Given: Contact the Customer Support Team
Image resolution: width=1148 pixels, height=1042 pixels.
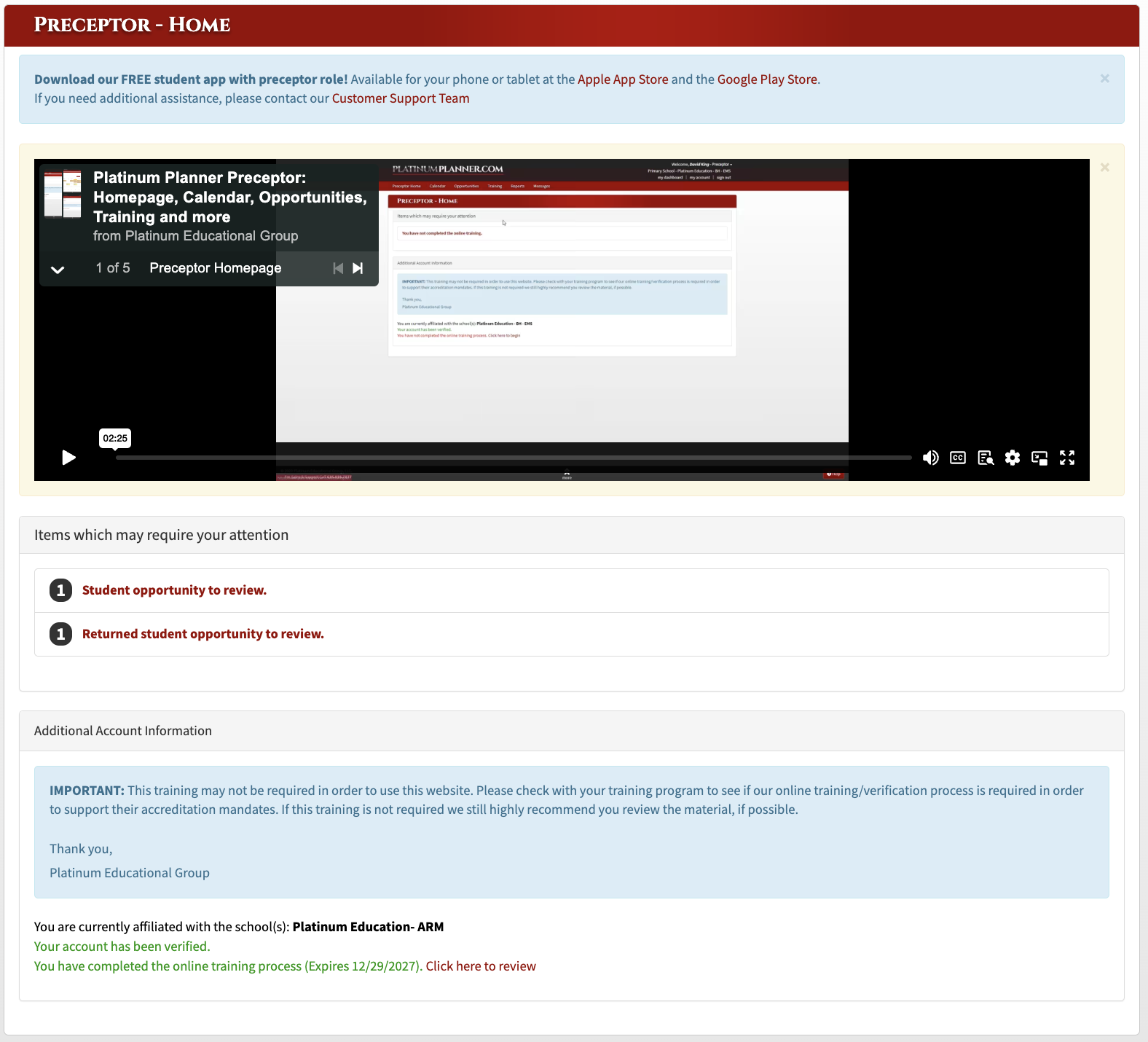Looking at the screenshot, I should tap(401, 98).
